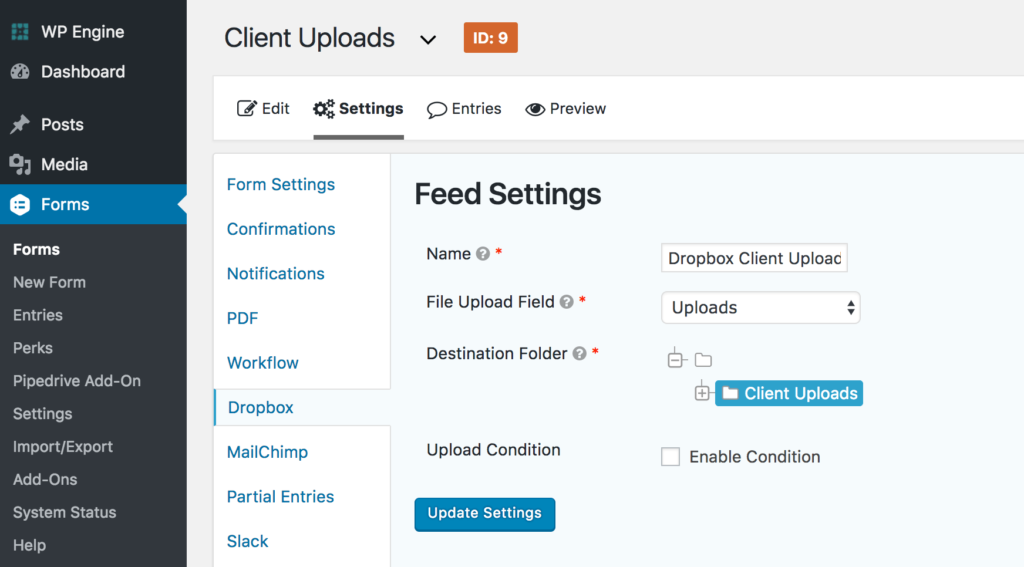Open Notifications settings section
The width and height of the screenshot is (1024, 567).
(276, 274)
